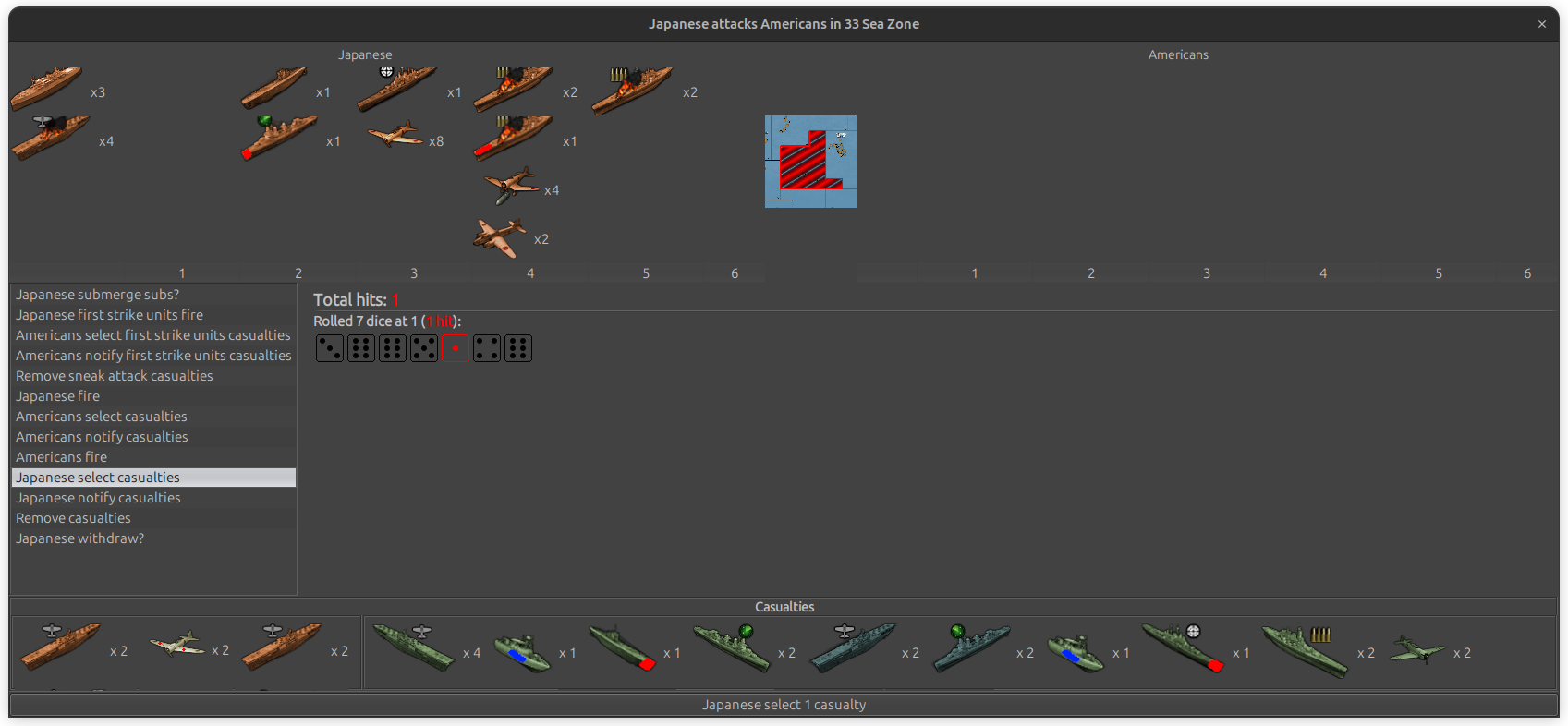Pick burning battleship x2 in column 5
The height and width of the screenshot is (726, 1568).
click(x=632, y=91)
